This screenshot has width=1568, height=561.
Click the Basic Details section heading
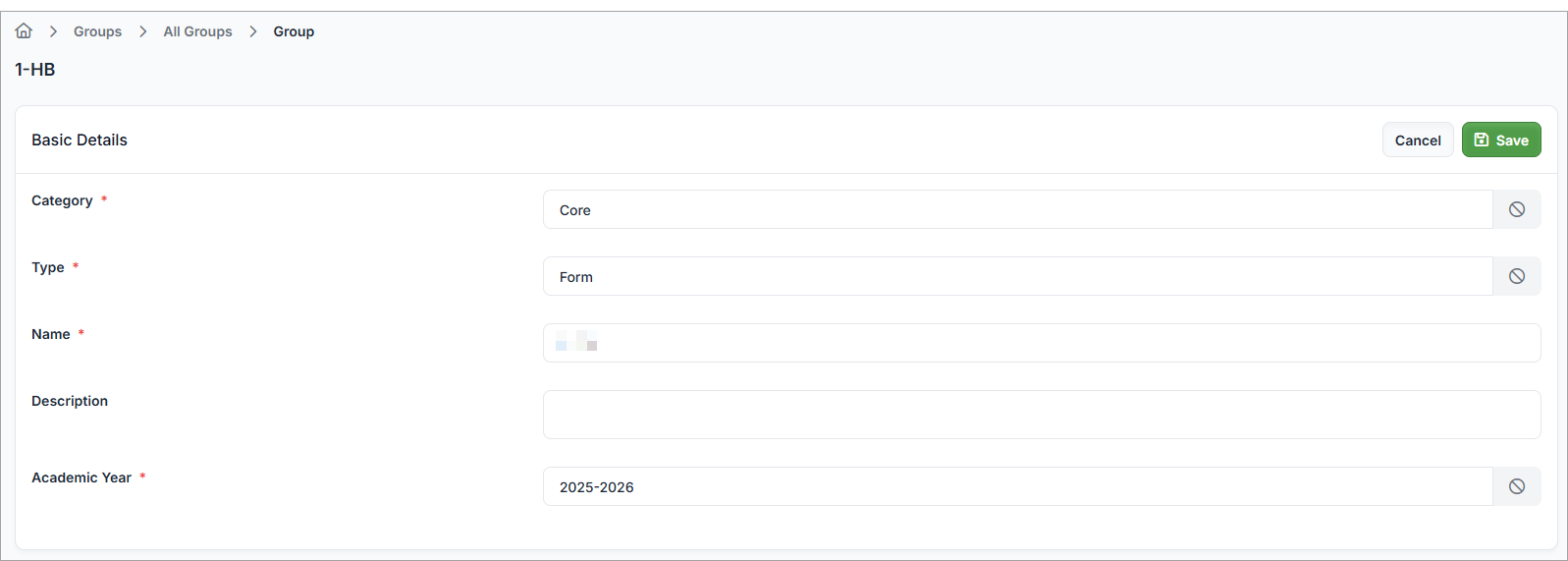click(80, 140)
